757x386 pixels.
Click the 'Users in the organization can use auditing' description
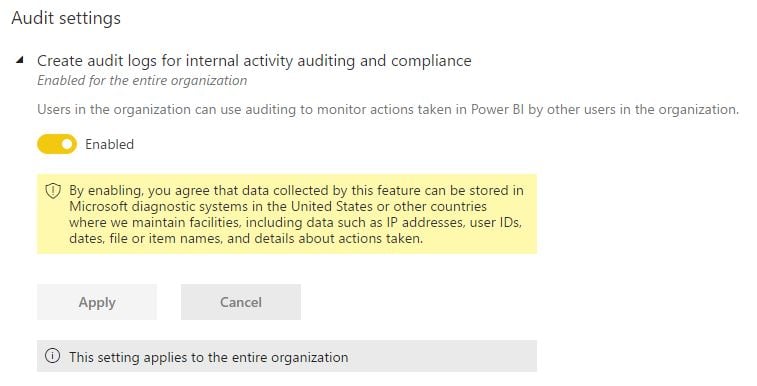click(x=388, y=109)
